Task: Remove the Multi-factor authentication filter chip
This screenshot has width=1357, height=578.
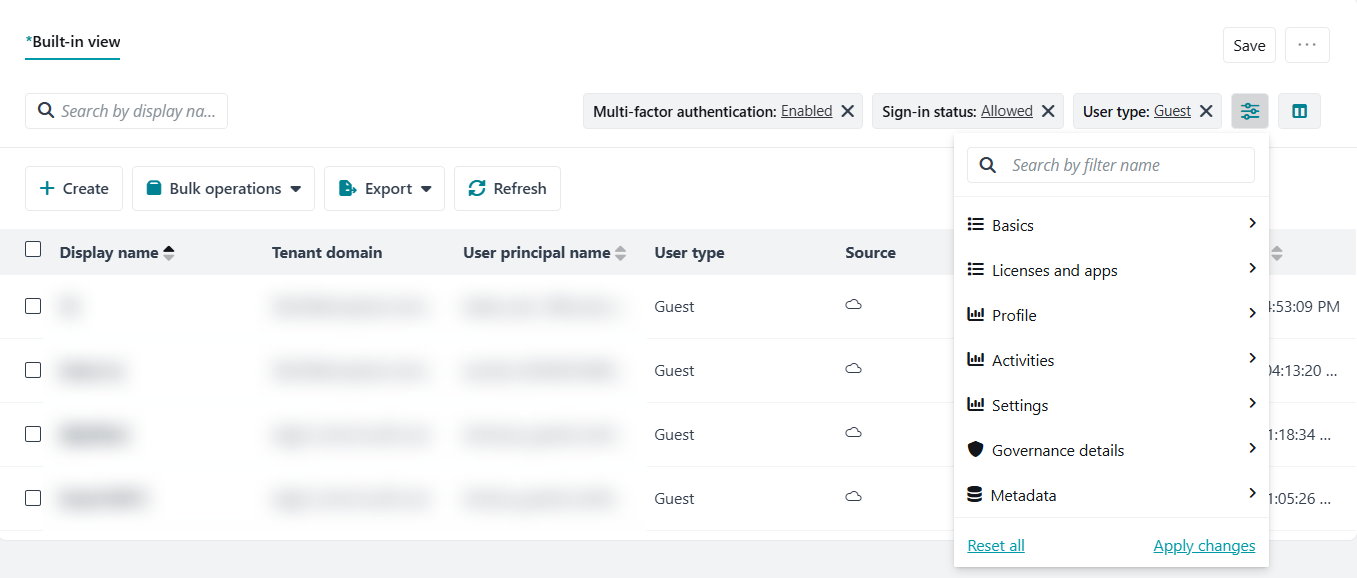Action: coord(847,111)
